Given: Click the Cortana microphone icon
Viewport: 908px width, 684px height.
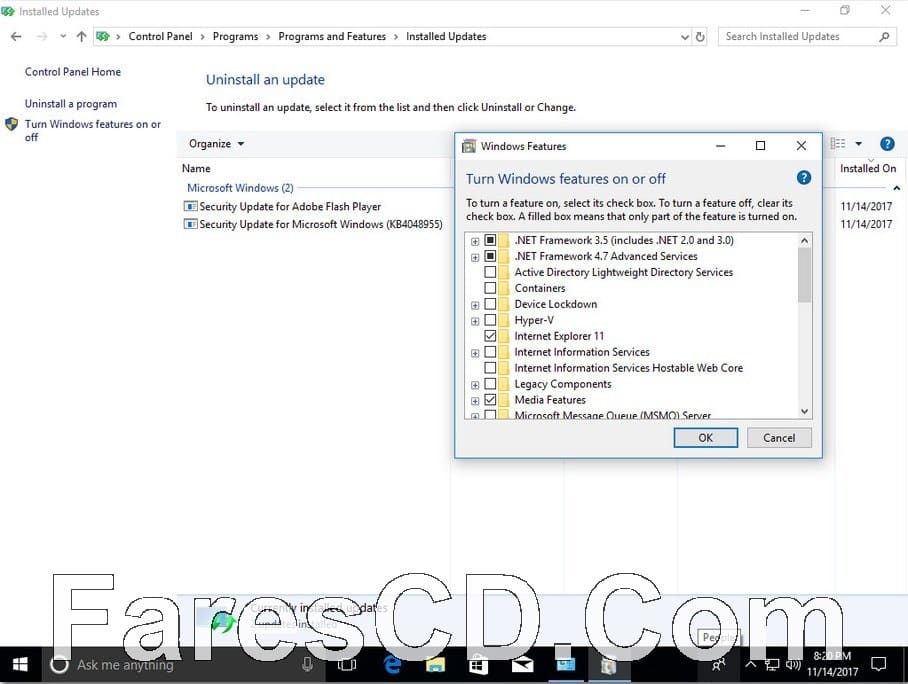Looking at the screenshot, I should pyautogui.click(x=307, y=665).
